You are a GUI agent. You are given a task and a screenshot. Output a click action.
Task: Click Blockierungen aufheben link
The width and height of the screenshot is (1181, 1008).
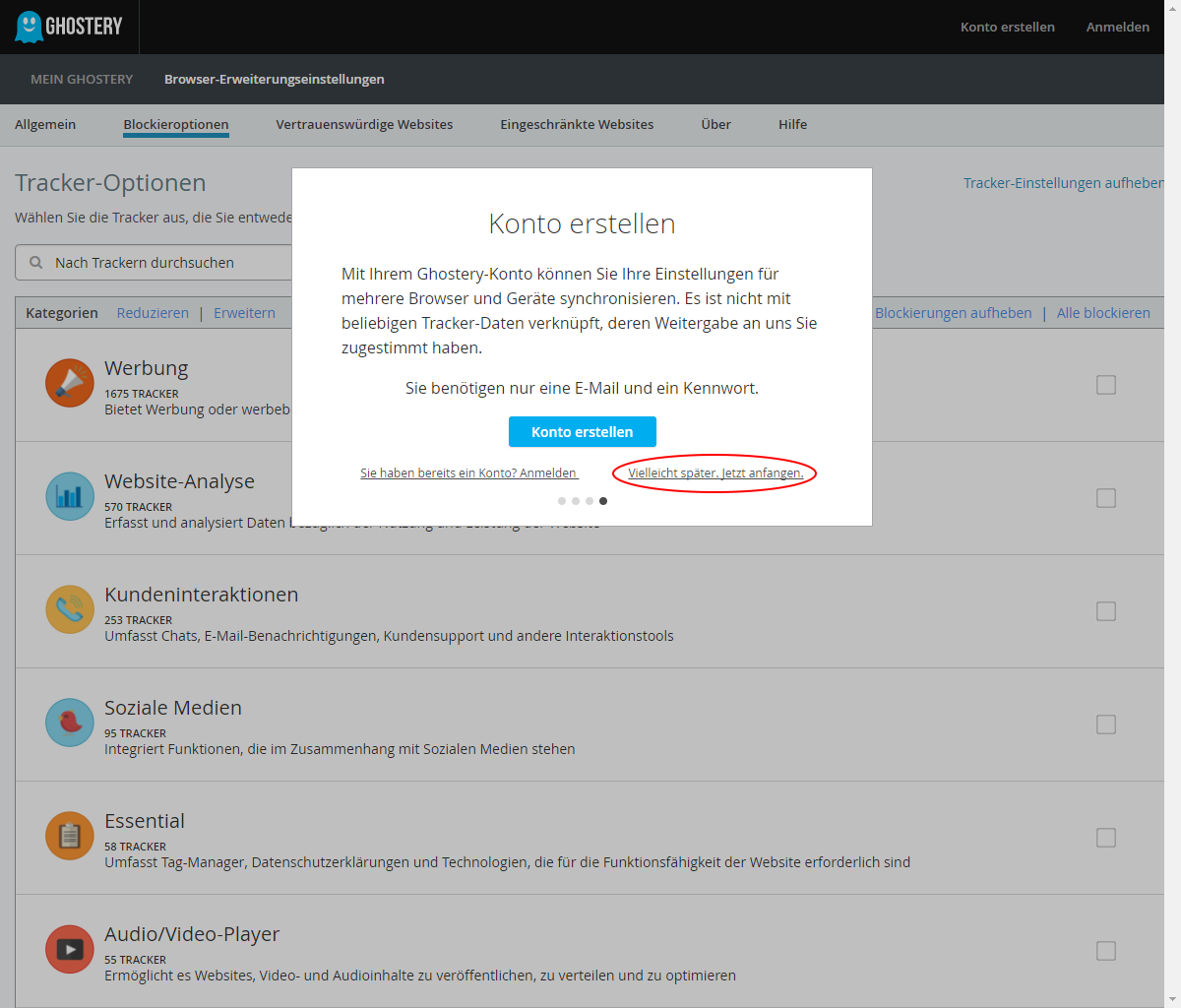(x=953, y=313)
